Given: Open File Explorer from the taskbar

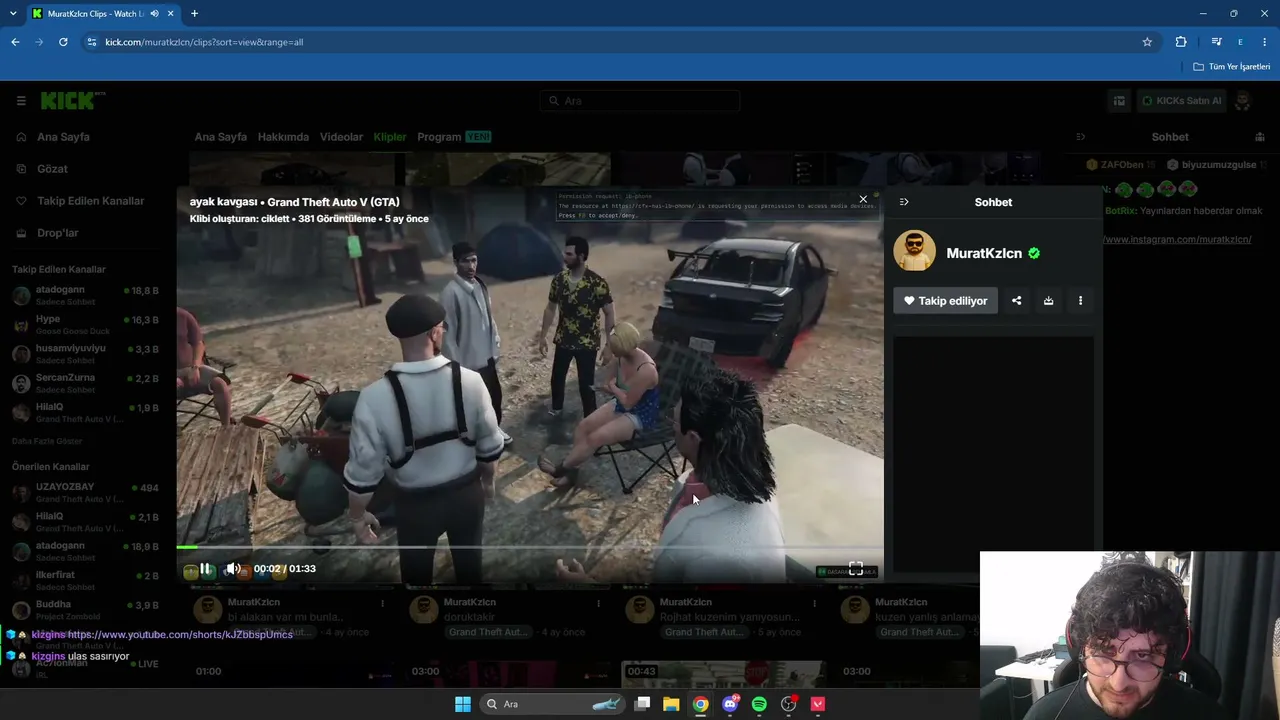Looking at the screenshot, I should click(671, 704).
